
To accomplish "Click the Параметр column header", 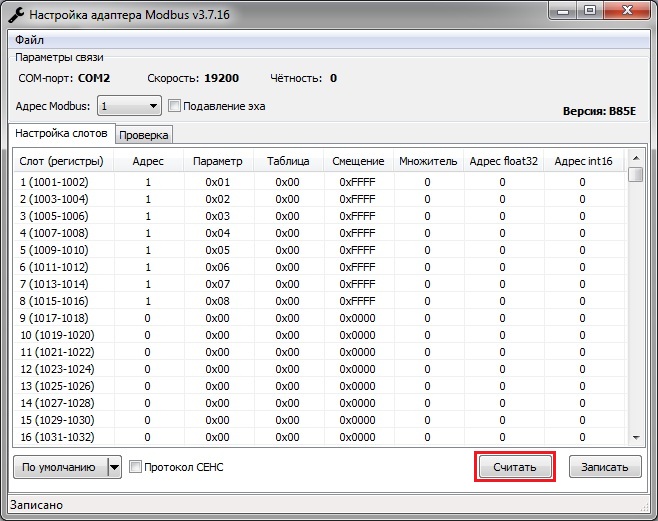I will (x=218, y=161).
